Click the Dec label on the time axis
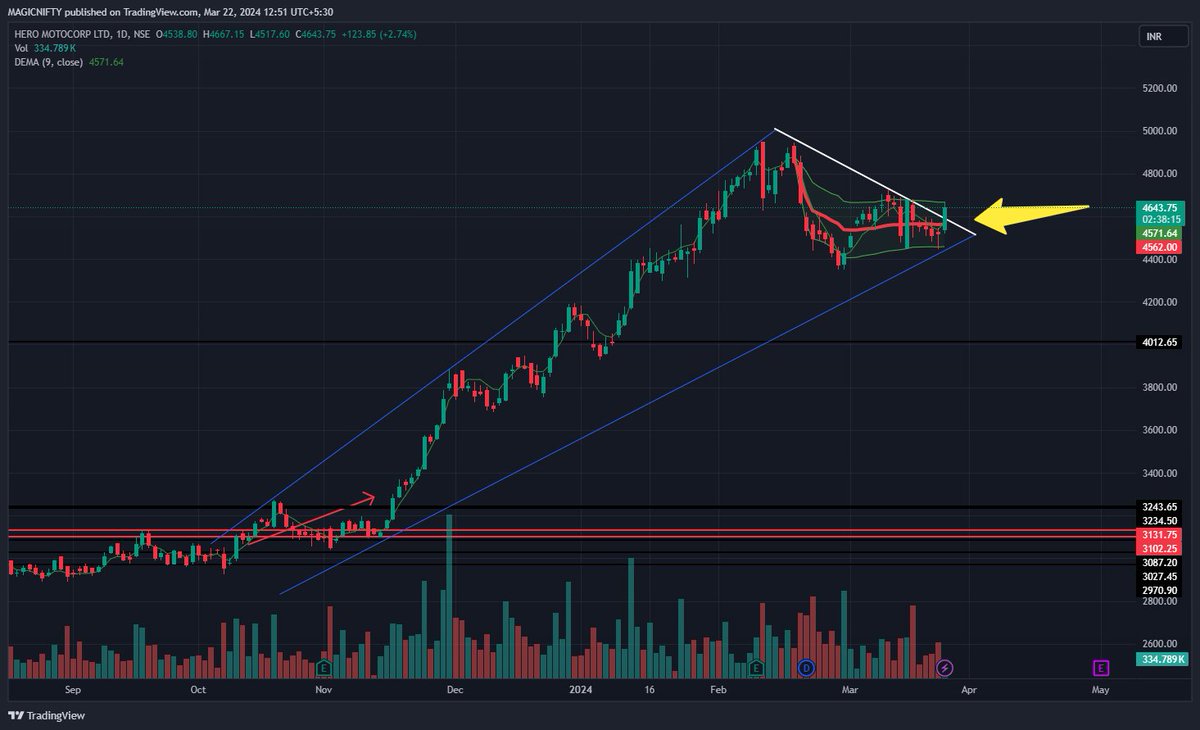The image size is (1200, 730). (453, 690)
